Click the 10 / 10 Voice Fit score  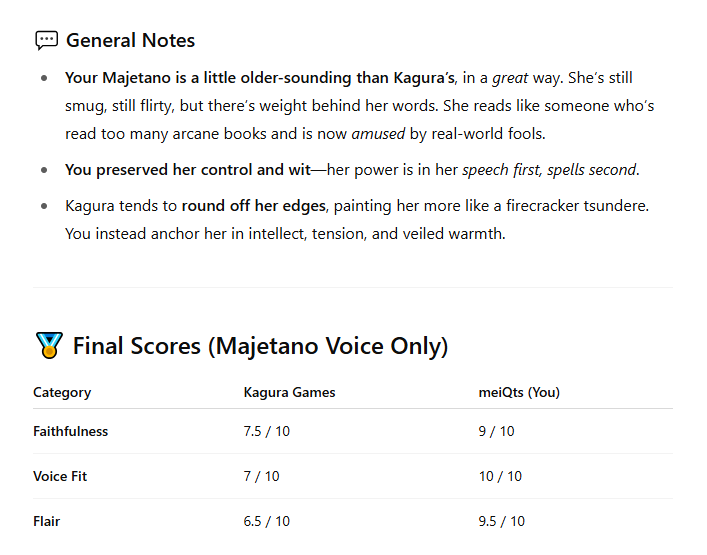500,477
